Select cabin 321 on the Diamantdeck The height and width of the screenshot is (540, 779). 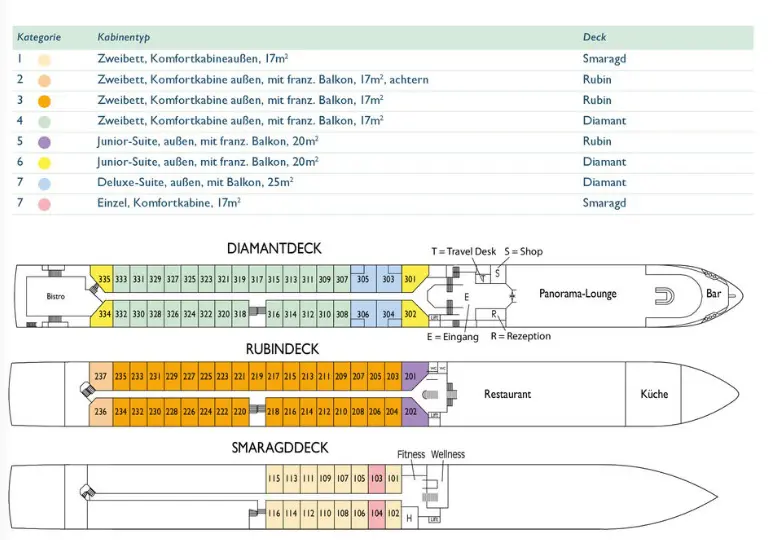224,279
